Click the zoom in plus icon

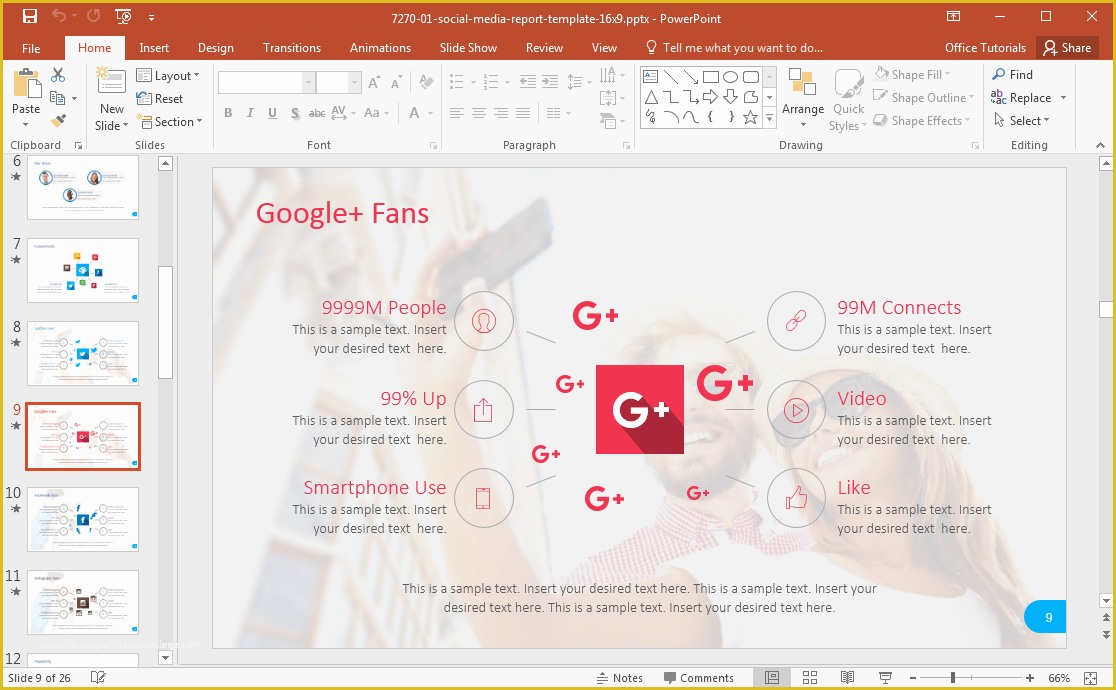tap(1030, 678)
